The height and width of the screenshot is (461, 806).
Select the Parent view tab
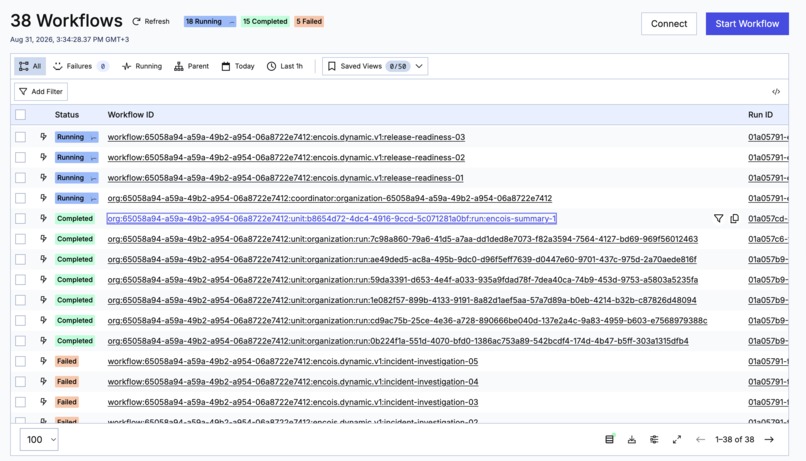[191, 66]
